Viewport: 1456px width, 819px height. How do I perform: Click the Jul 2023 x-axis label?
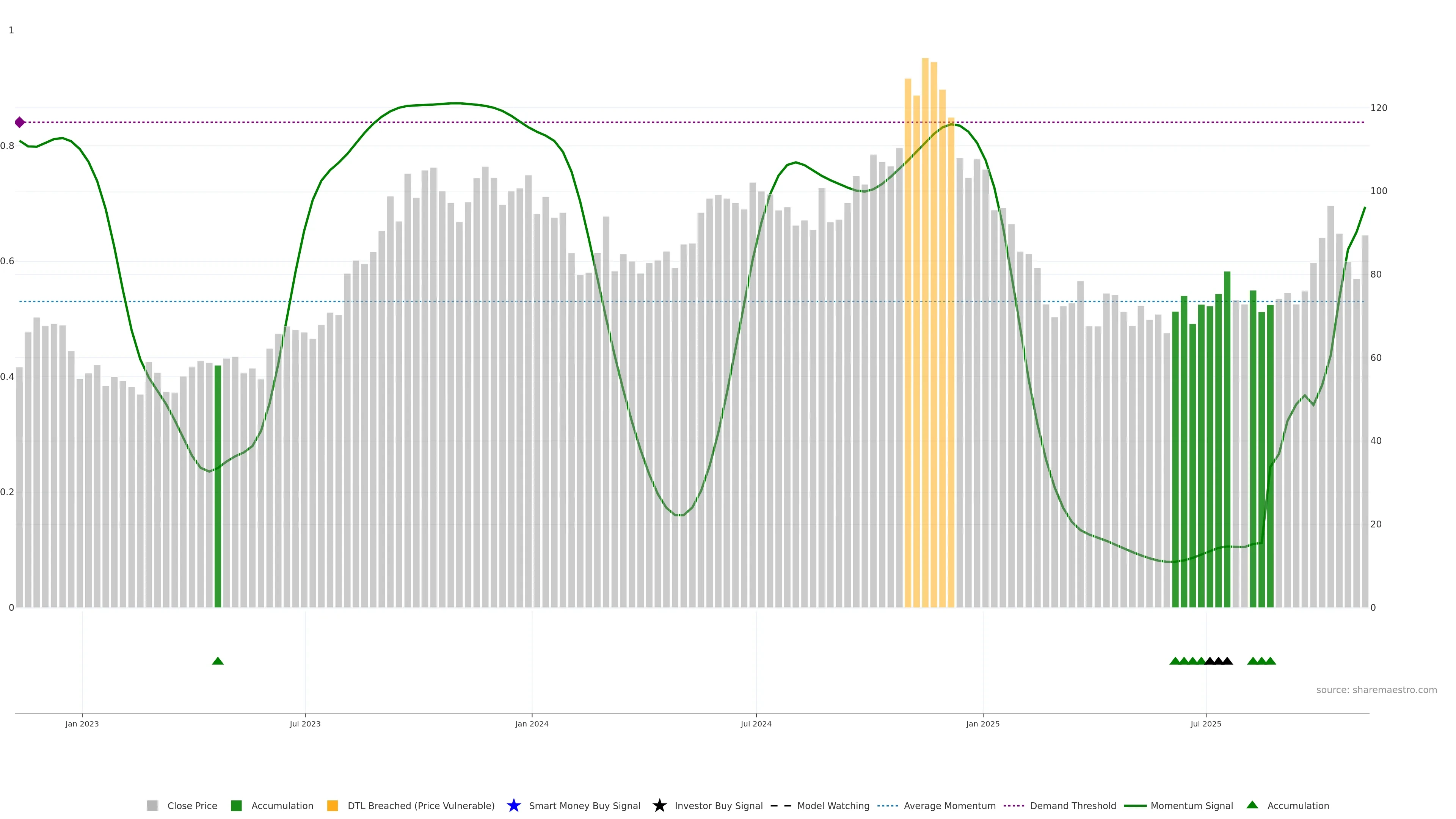tap(304, 723)
